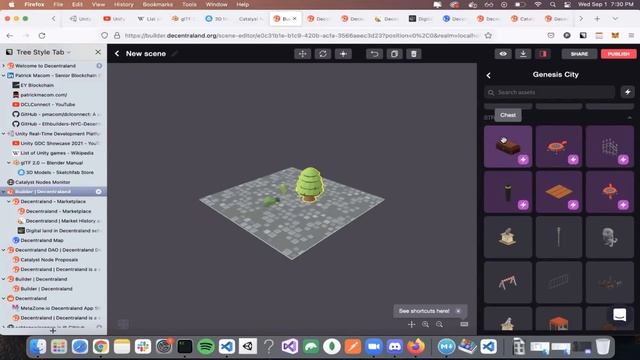The width and height of the screenshot is (640, 360).
Task: Click the zoom in magnifier icon
Action: 425,324
